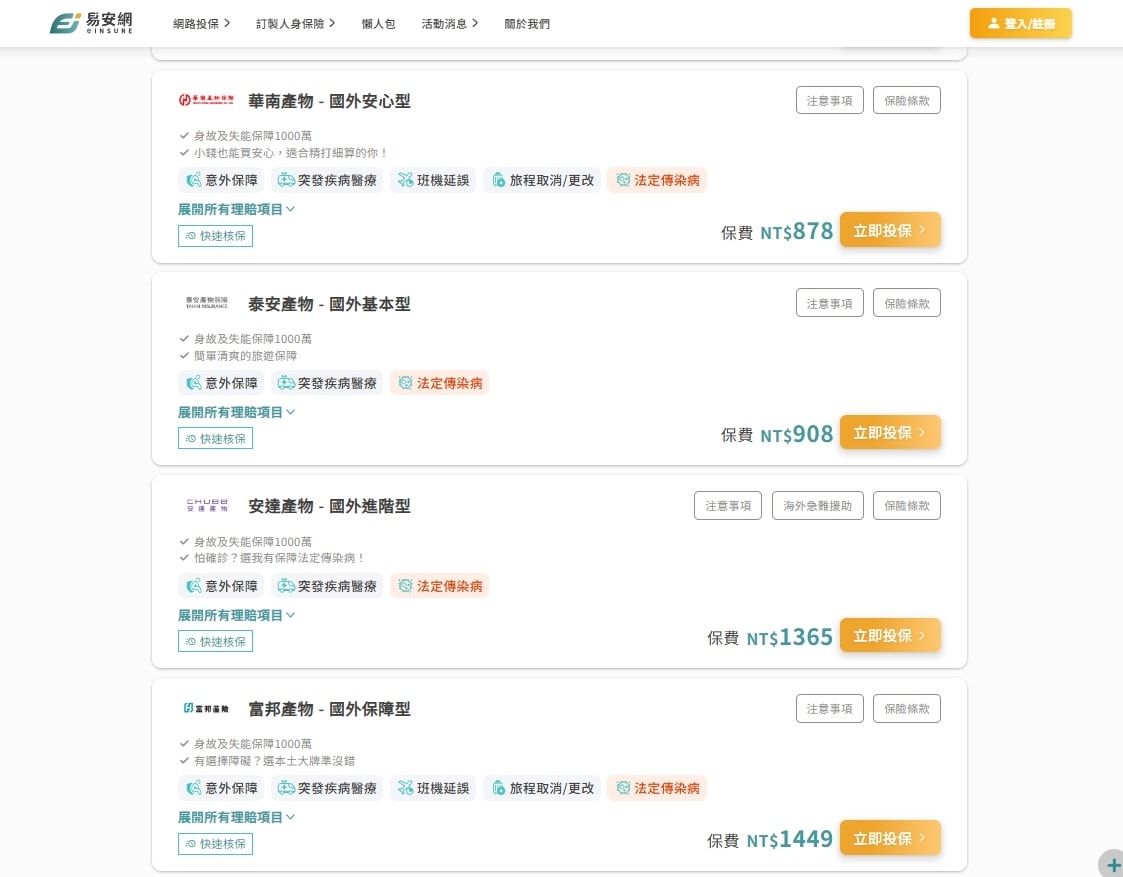Click the 華南產物 - 國外安心型 title
Screen dimensions: 1123x877
click(329, 101)
